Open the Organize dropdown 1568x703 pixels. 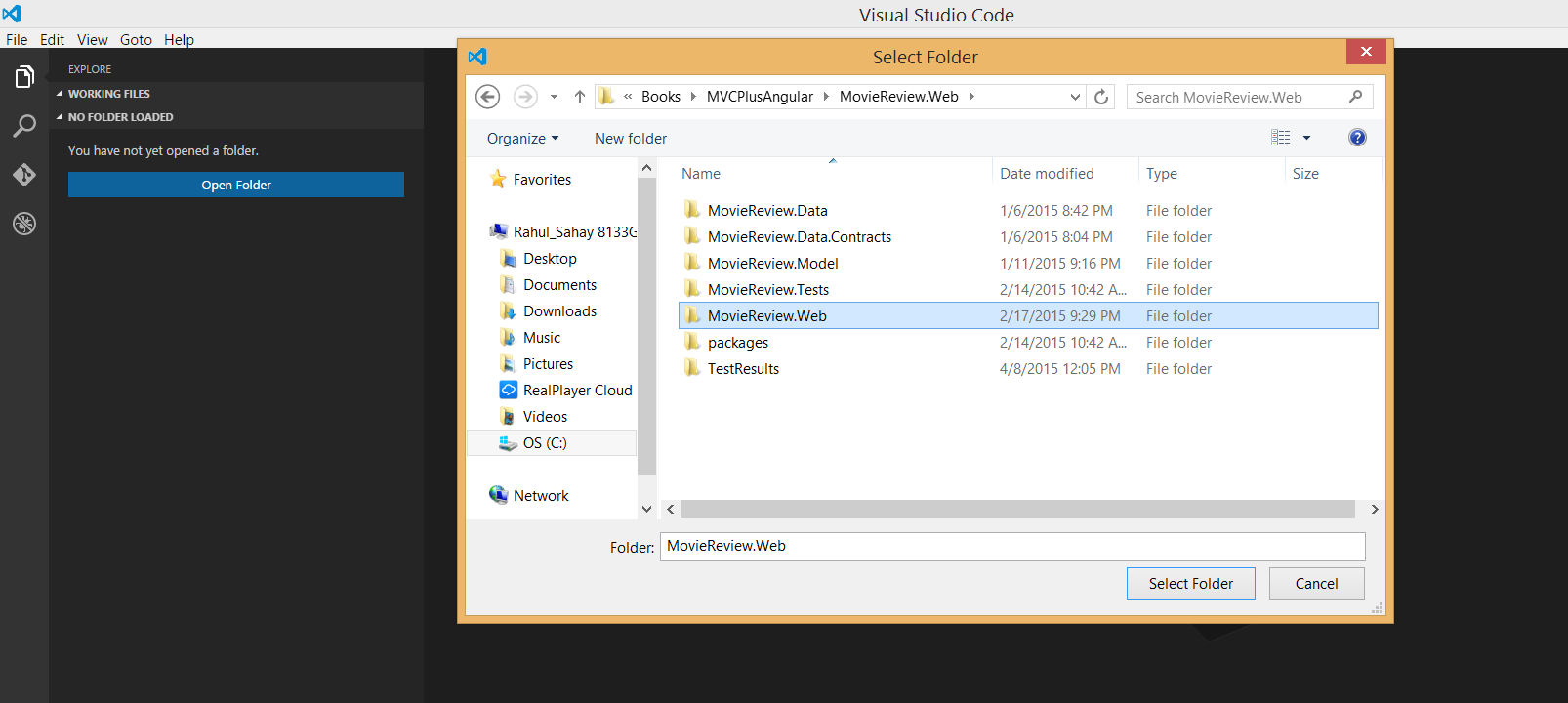click(522, 138)
